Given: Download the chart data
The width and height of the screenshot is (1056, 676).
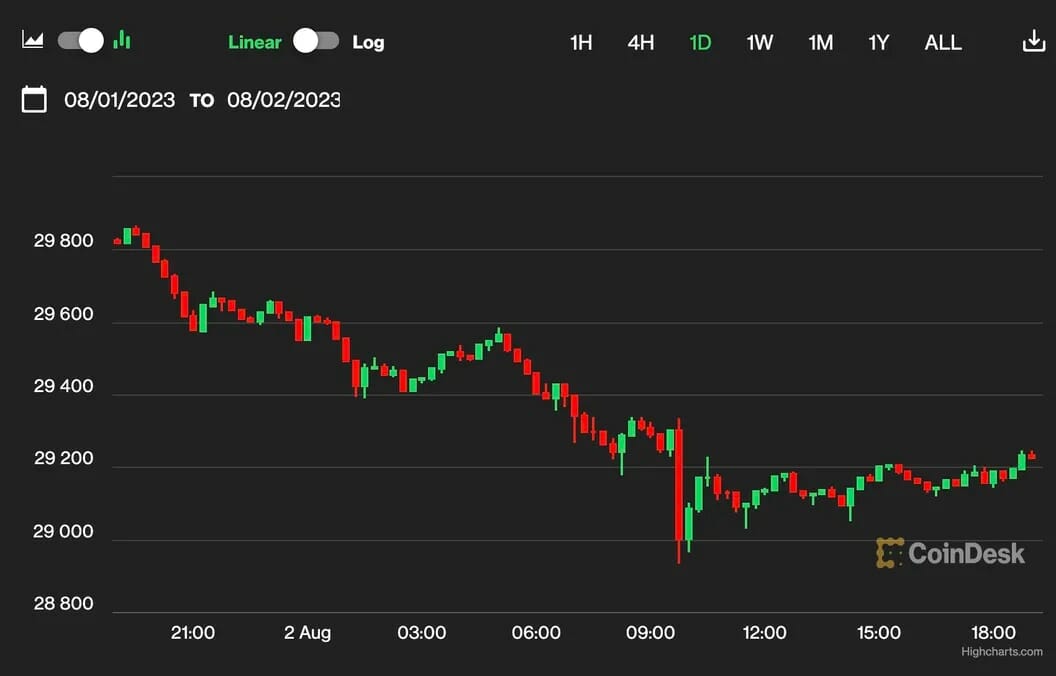Looking at the screenshot, I should point(1032,41).
